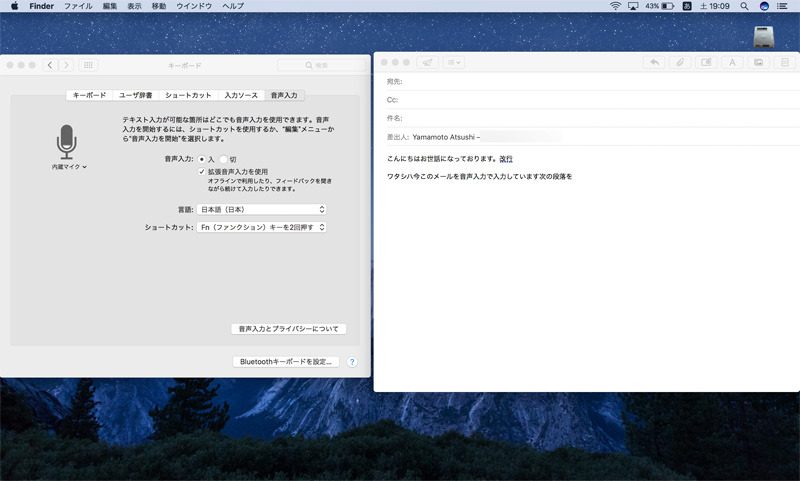Open the ショートカット dropdown
This screenshot has height=481, width=800.
pyautogui.click(x=262, y=227)
